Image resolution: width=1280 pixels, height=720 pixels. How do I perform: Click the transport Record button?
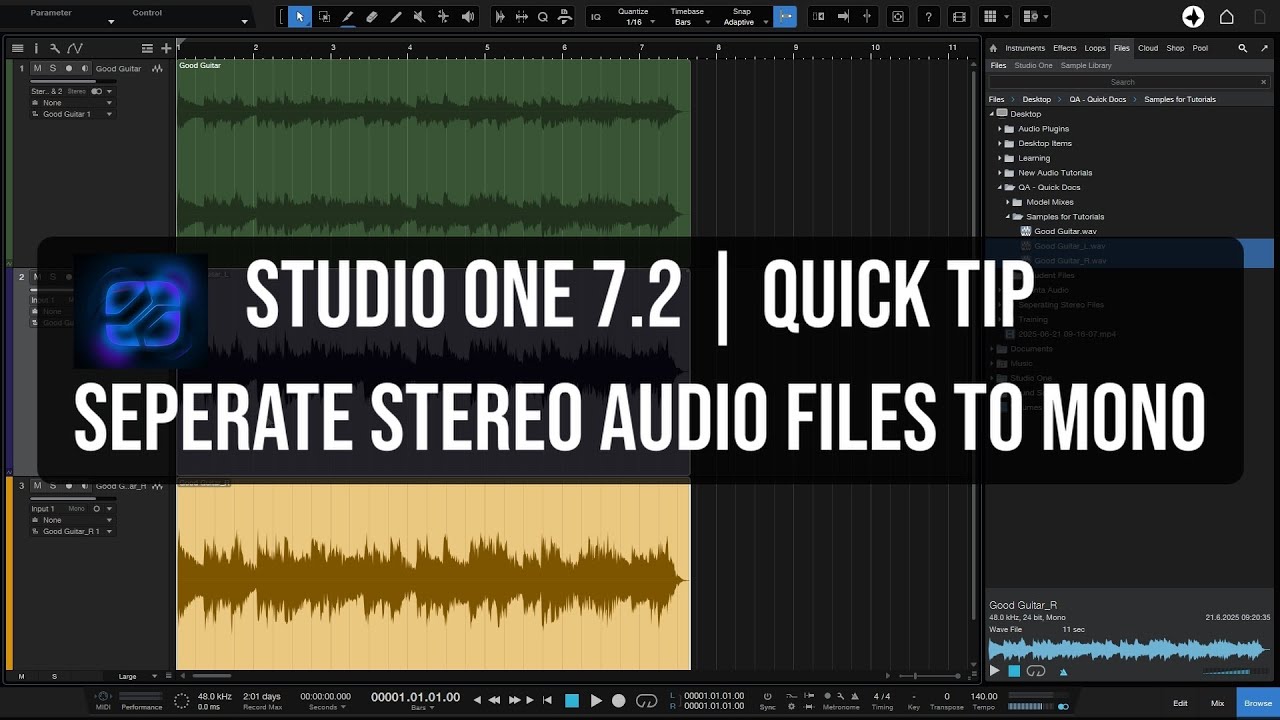pos(619,701)
